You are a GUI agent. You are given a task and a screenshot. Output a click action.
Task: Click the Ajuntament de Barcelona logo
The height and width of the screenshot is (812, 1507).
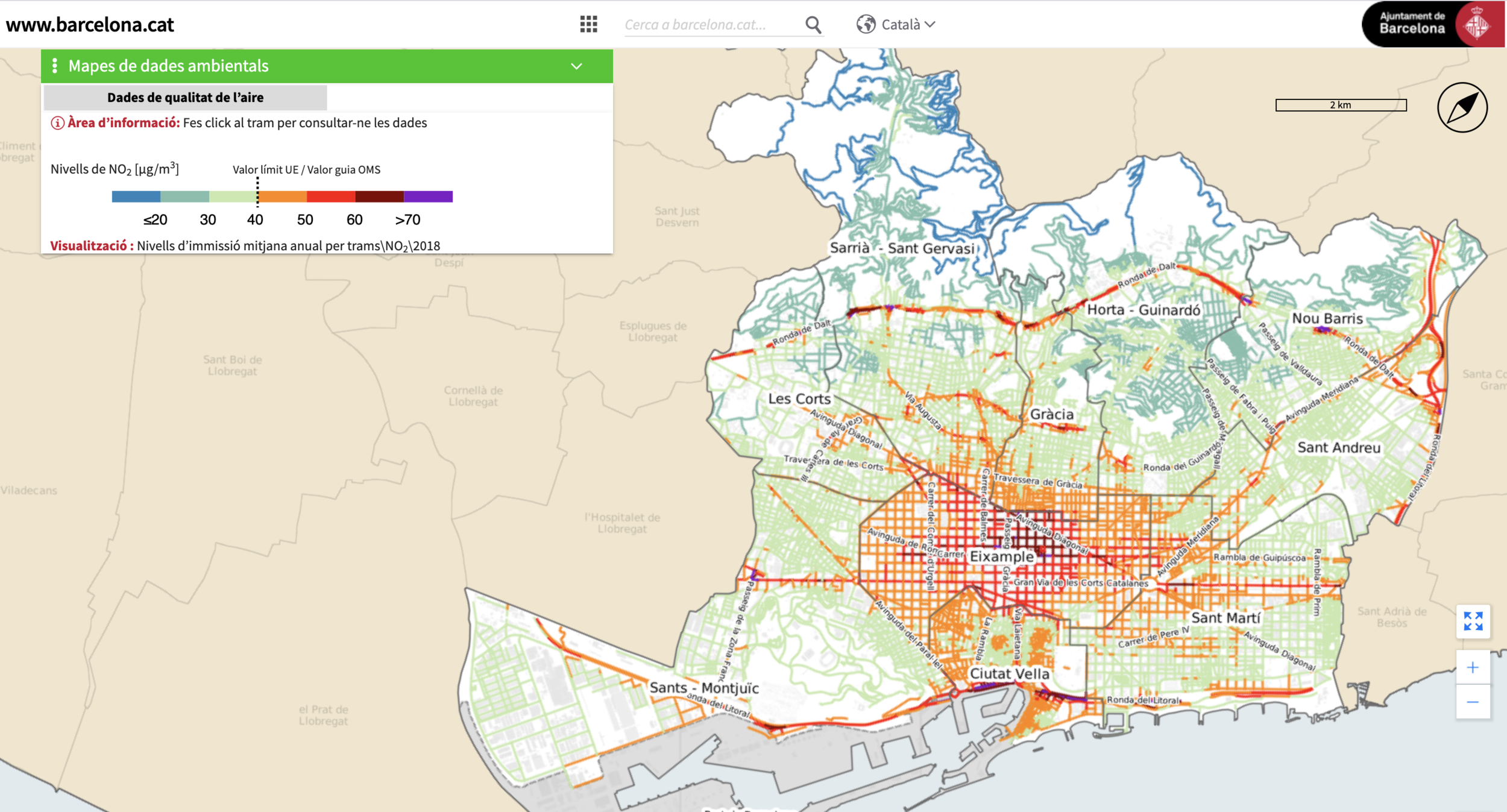tap(1432, 24)
